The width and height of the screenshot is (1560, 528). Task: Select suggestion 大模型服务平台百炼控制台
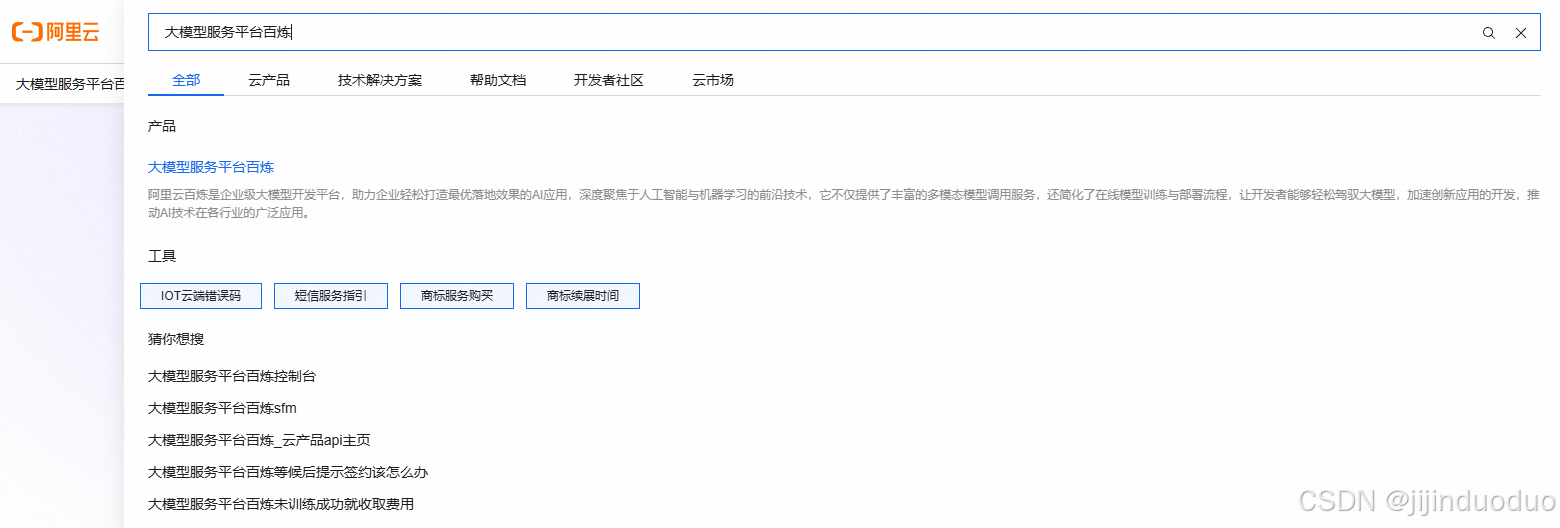232,376
